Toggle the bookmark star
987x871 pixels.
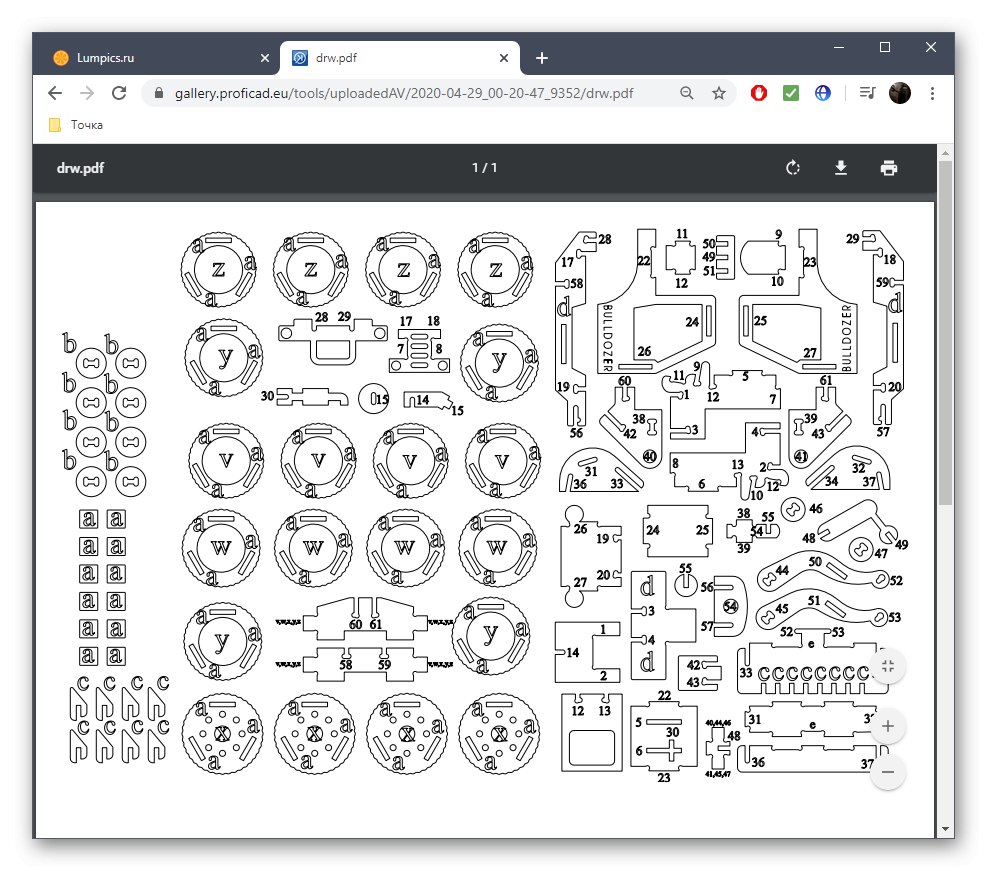[719, 92]
